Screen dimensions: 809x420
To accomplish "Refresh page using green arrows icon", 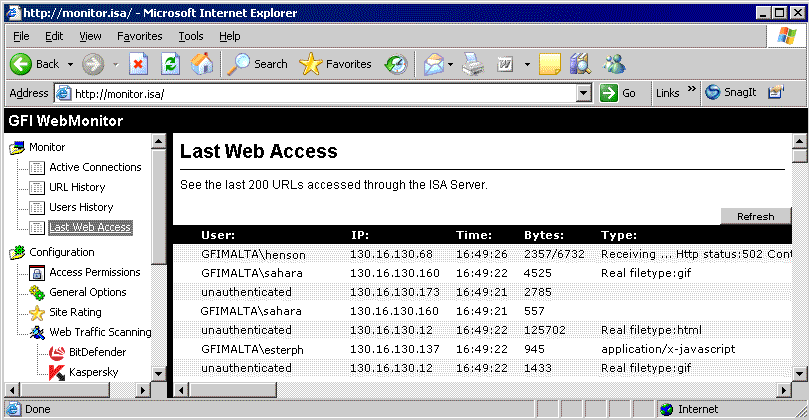I will (x=170, y=64).
